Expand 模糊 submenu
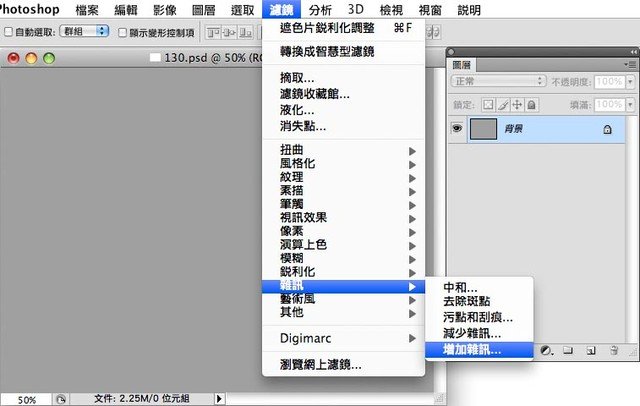640x406 pixels. 343,259
